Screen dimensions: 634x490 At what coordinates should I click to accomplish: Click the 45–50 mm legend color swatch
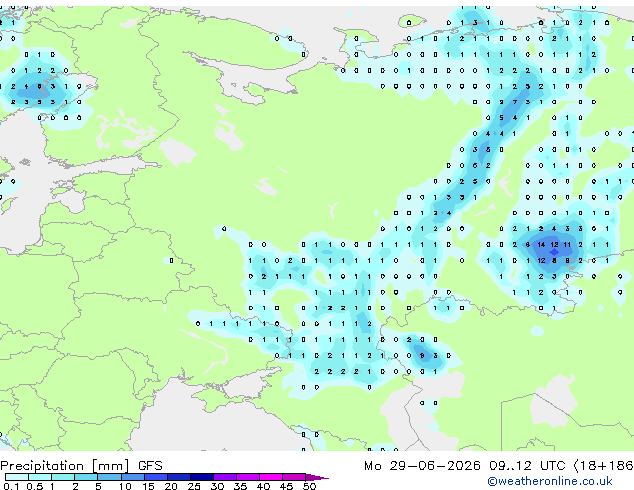coord(294,477)
